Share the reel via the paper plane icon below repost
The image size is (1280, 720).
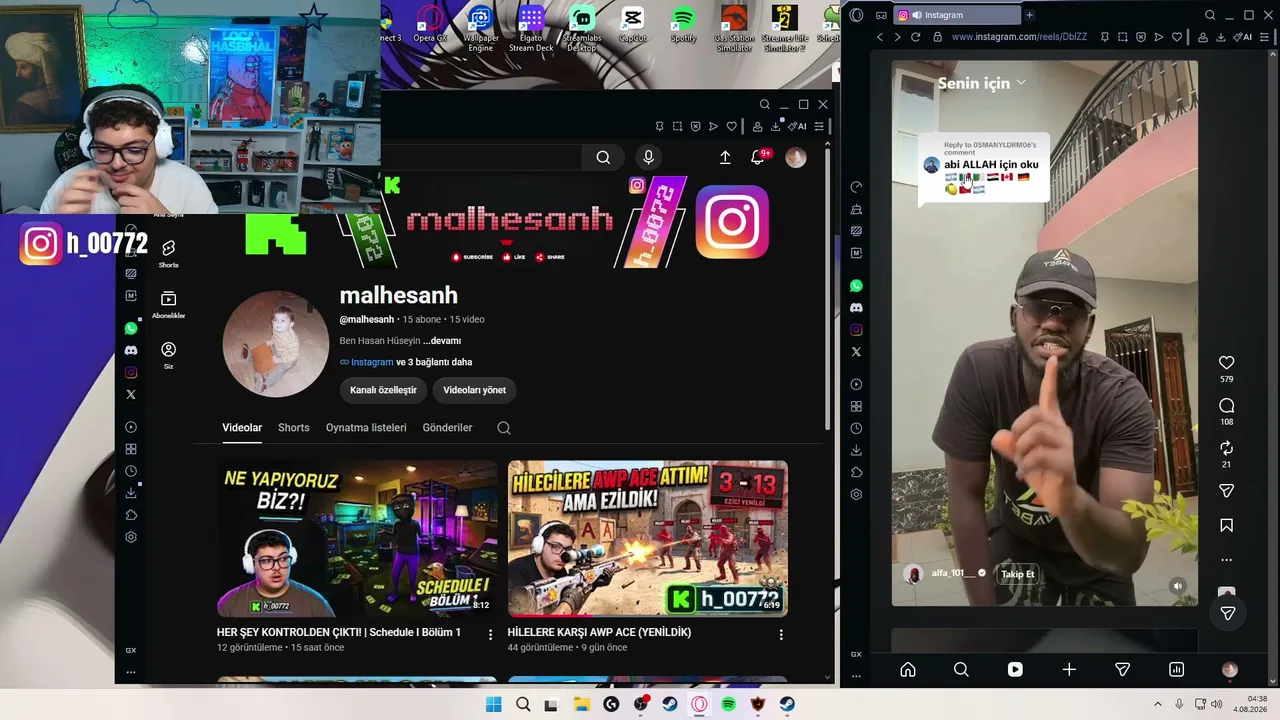click(1226, 491)
